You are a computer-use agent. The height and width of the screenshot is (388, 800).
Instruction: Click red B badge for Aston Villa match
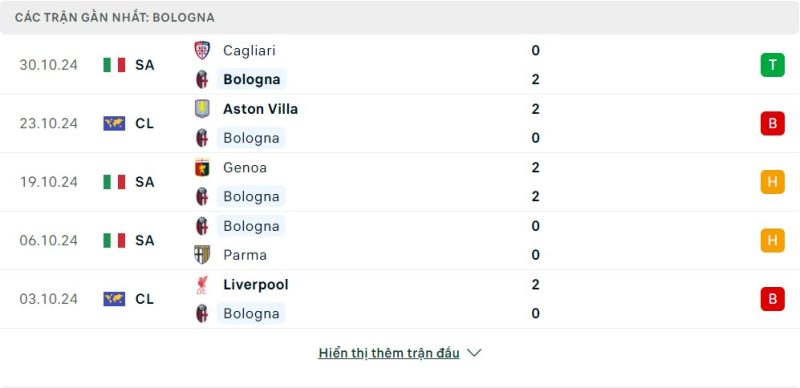pos(772,124)
